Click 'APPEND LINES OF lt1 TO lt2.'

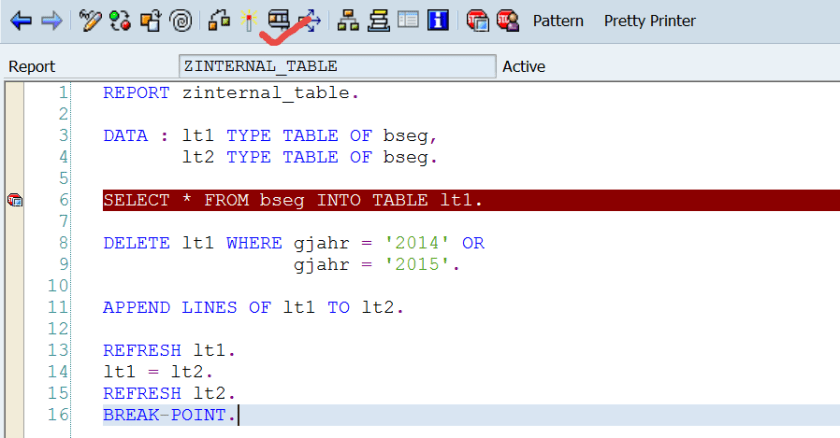253,308
